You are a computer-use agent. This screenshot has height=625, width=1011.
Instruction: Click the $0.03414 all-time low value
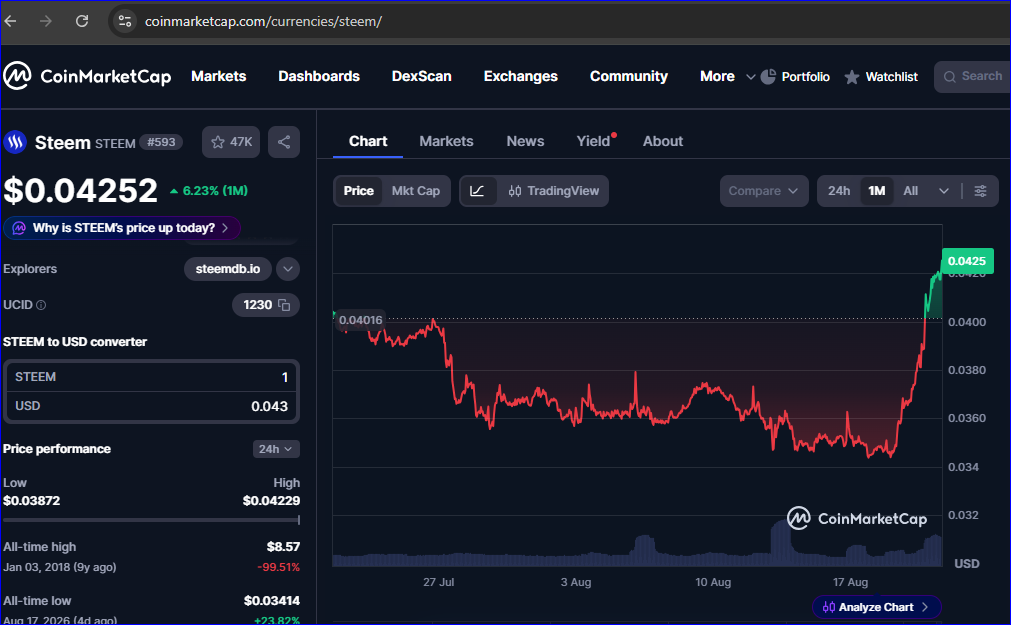(x=271, y=601)
